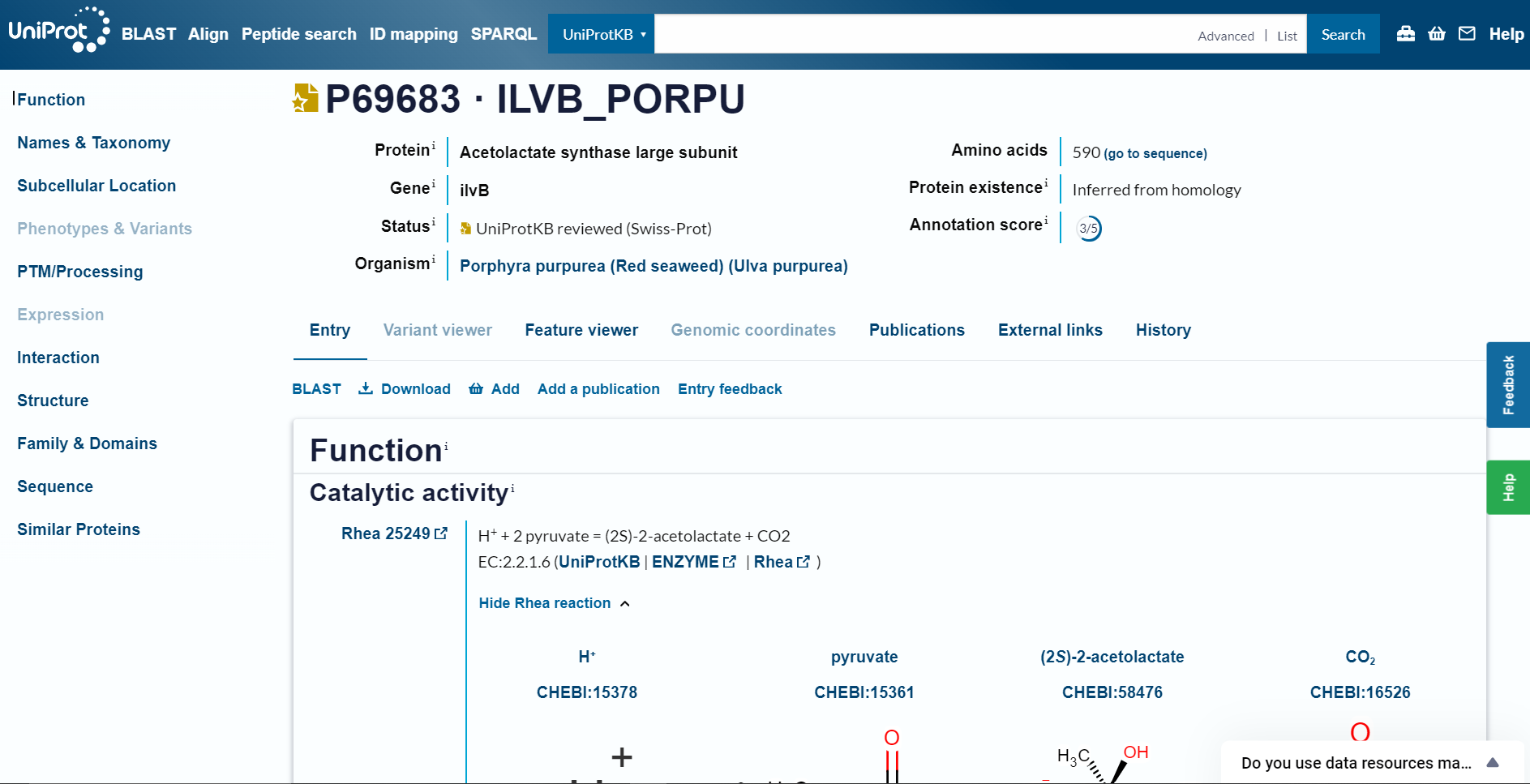The width and height of the screenshot is (1530, 784).
Task: Jump to Interaction section
Action: [58, 358]
